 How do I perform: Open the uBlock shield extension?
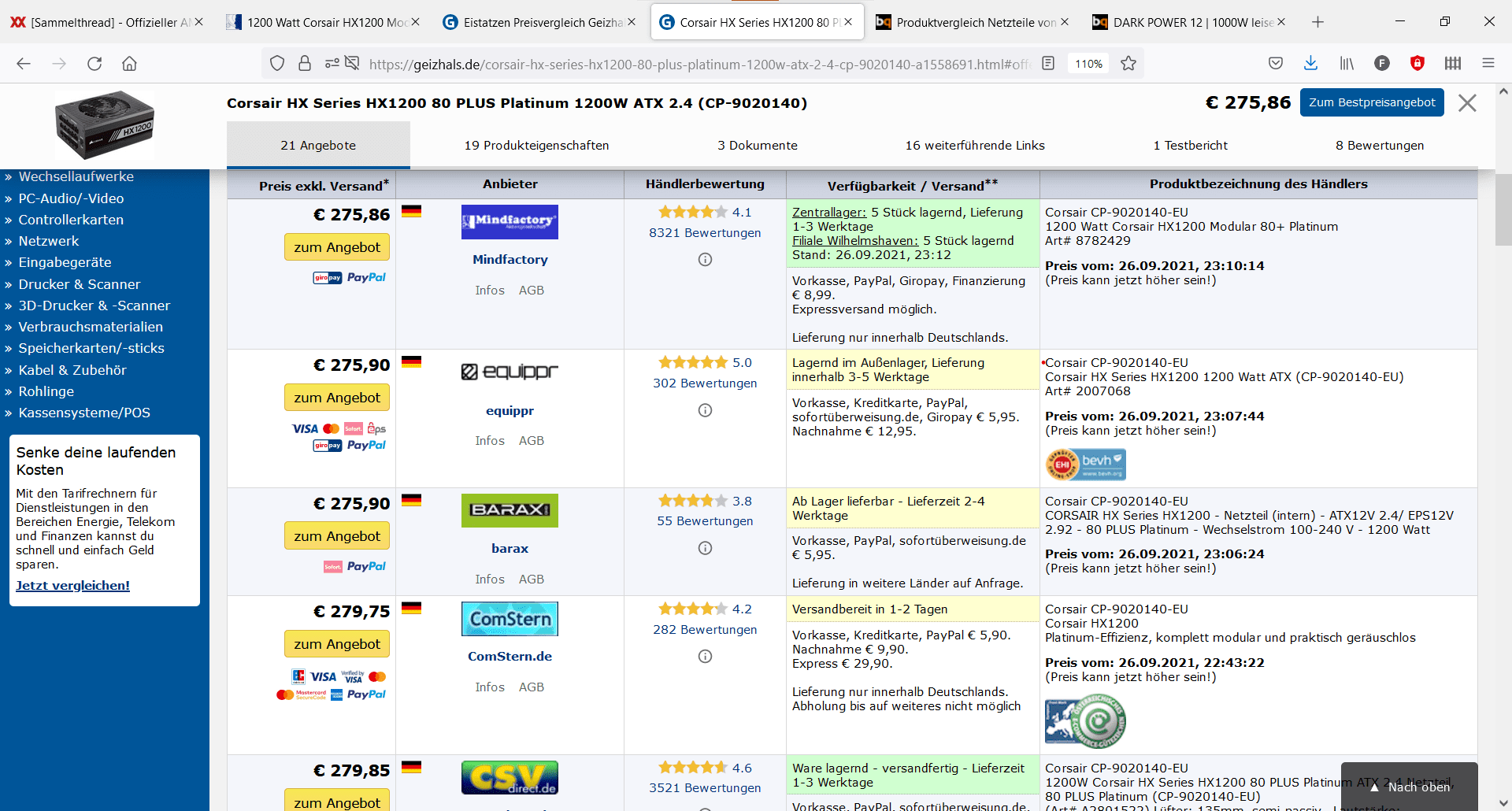click(1417, 64)
